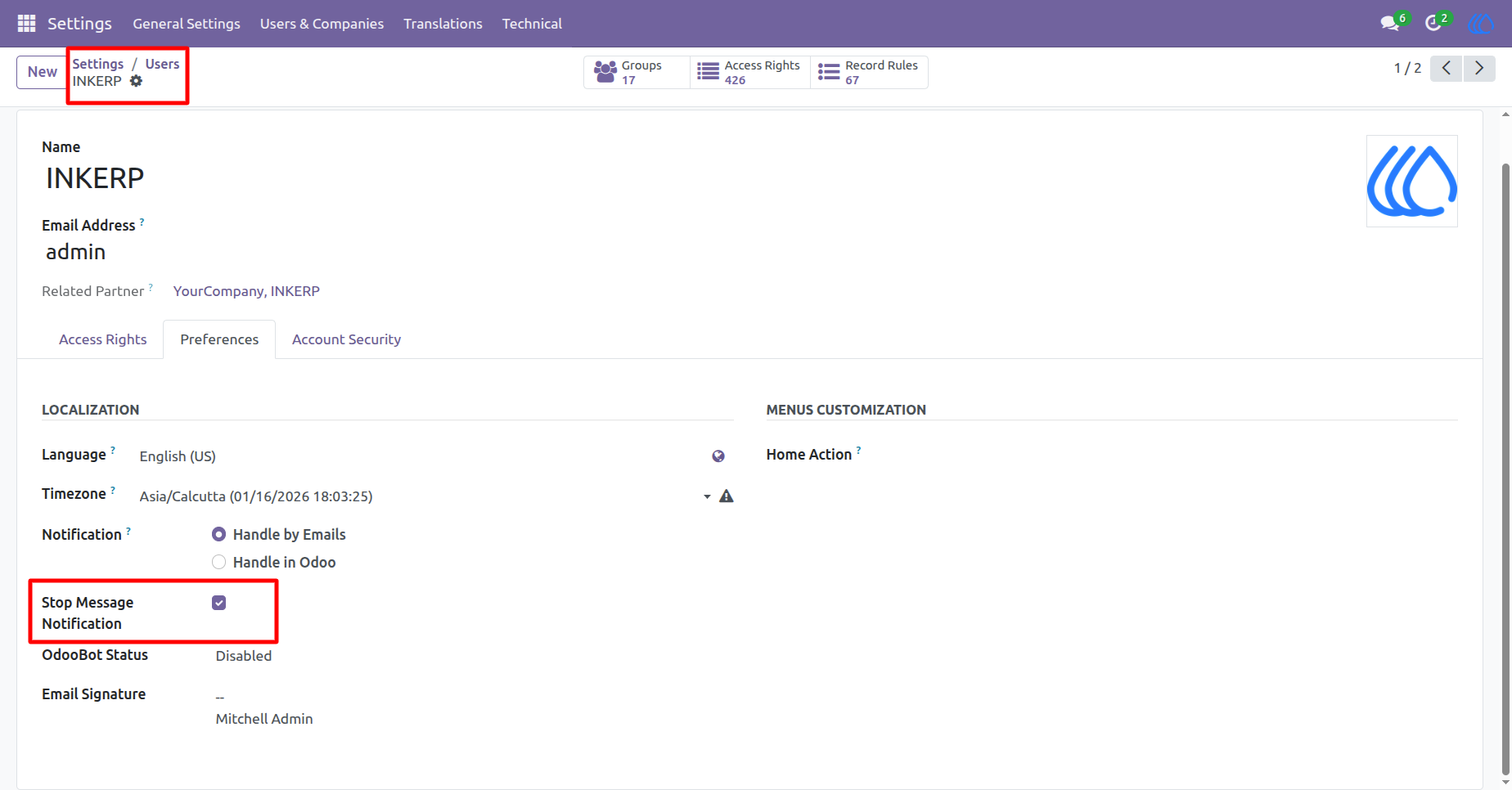Click the Home Action input field
1512x790 pixels.
(x=1160, y=456)
